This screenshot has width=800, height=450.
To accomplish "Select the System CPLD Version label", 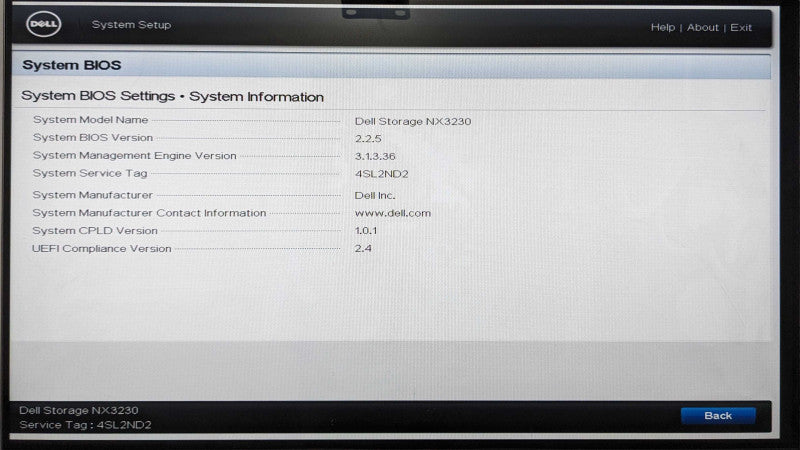I will point(95,231).
